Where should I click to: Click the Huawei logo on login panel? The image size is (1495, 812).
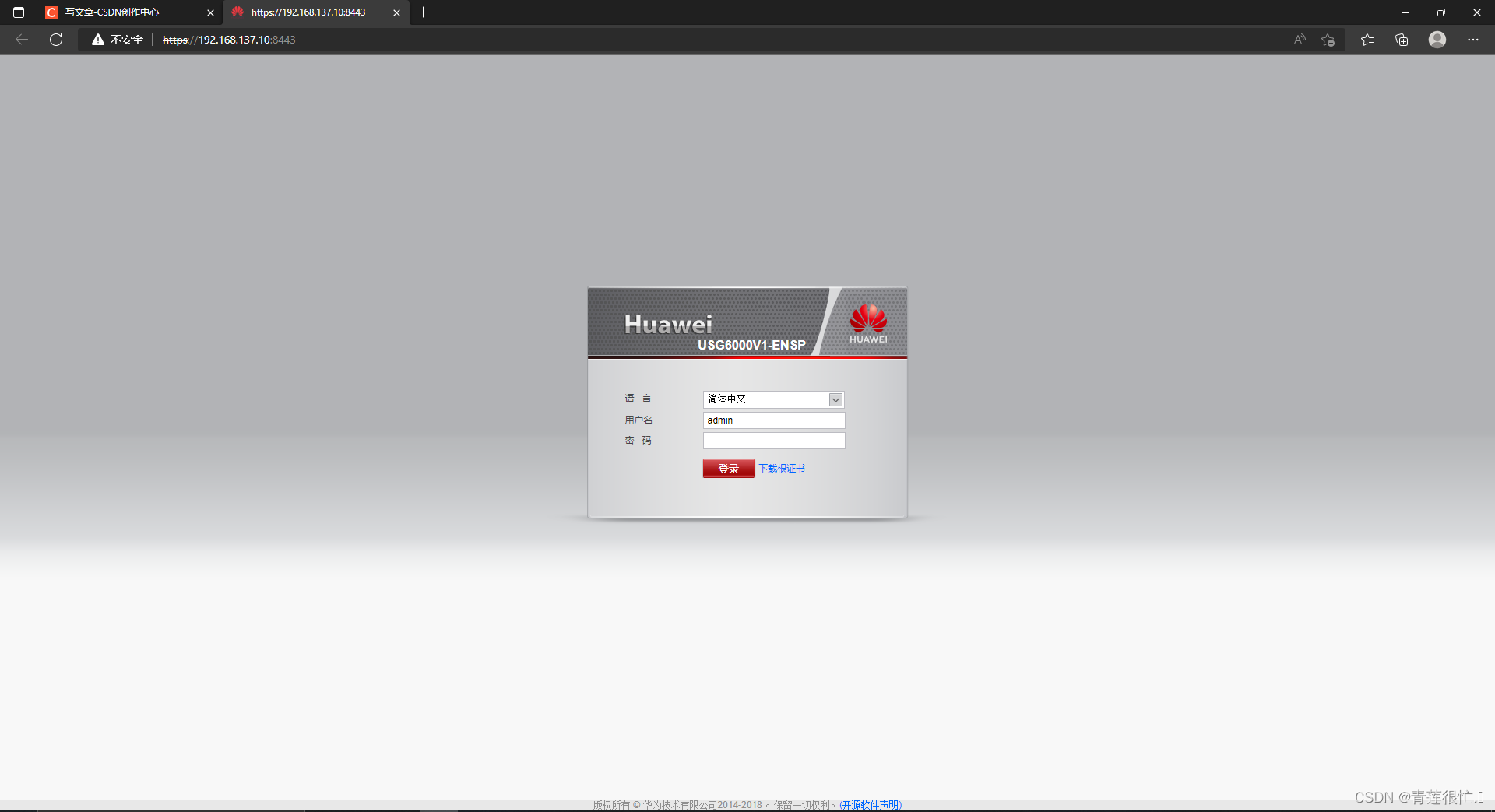(868, 323)
